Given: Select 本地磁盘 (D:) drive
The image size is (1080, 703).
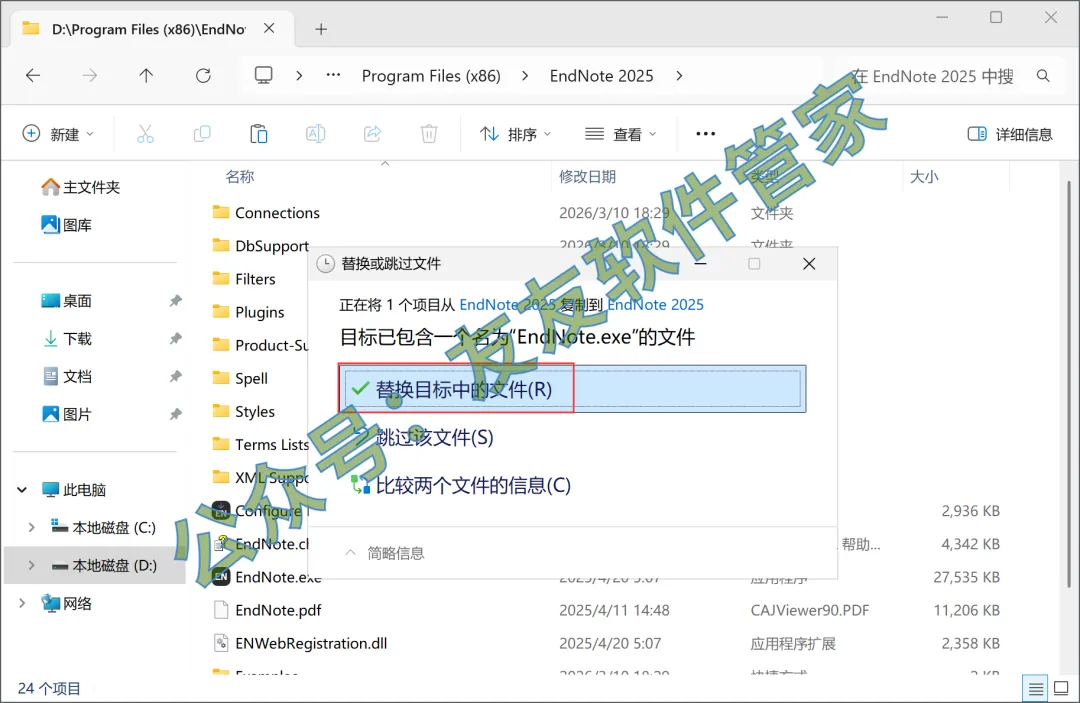Looking at the screenshot, I should point(103,565).
